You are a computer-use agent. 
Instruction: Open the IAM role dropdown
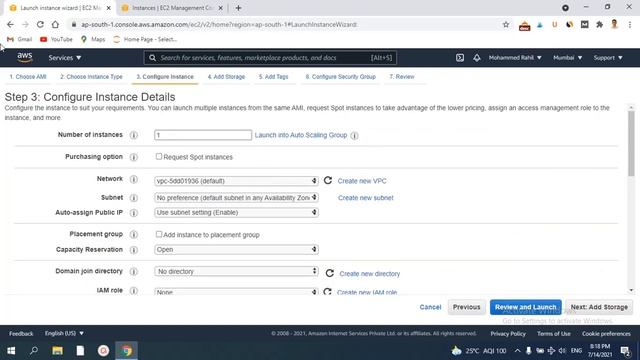click(236, 291)
